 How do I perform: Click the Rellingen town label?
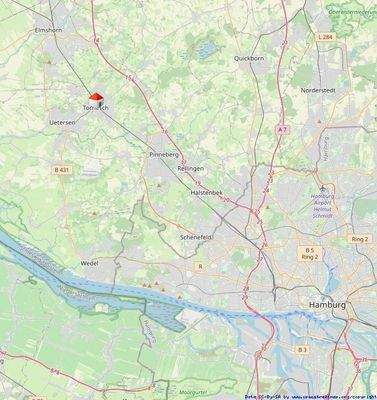[191, 169]
